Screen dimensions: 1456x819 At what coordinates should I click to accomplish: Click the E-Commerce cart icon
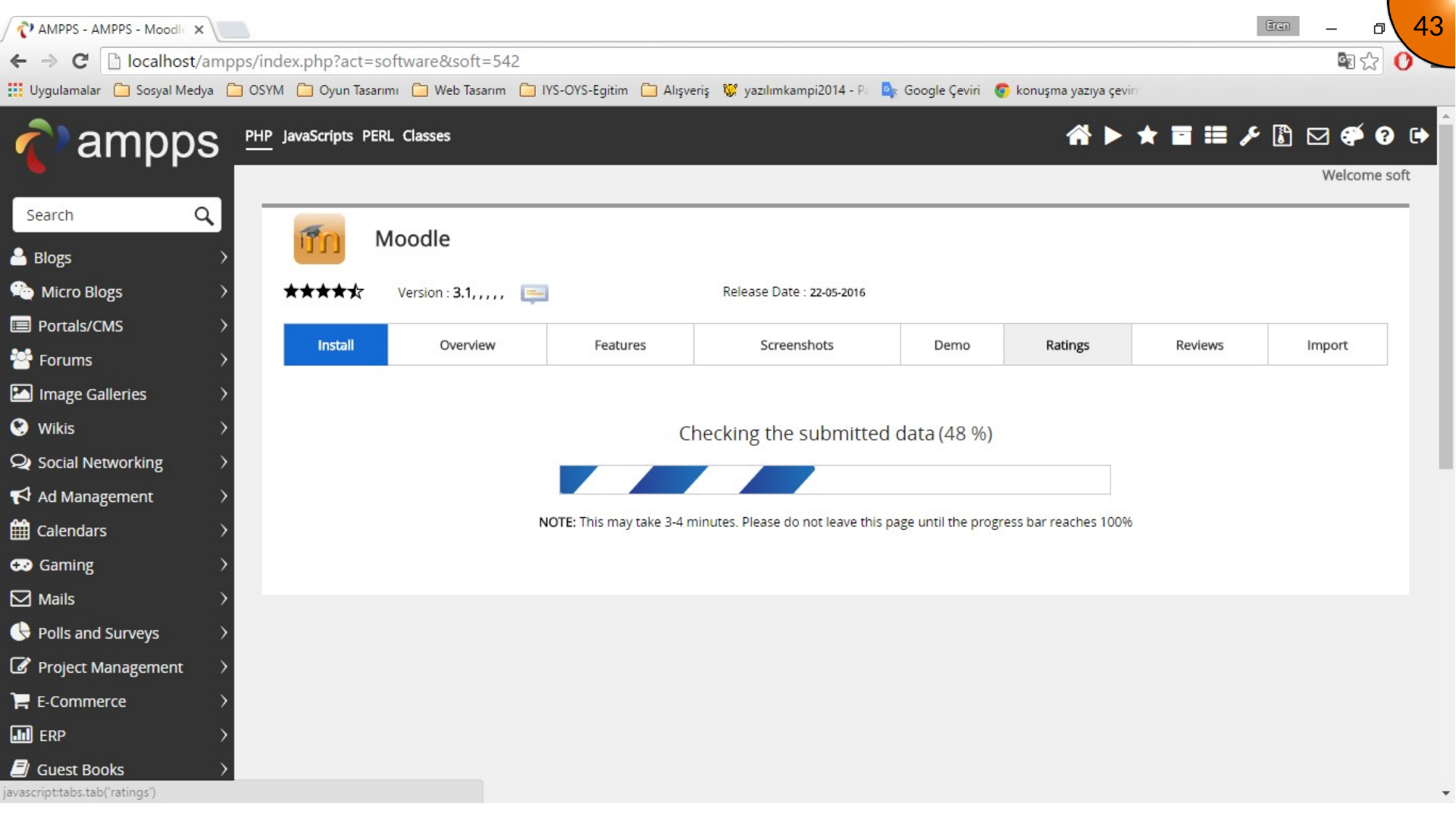point(20,701)
